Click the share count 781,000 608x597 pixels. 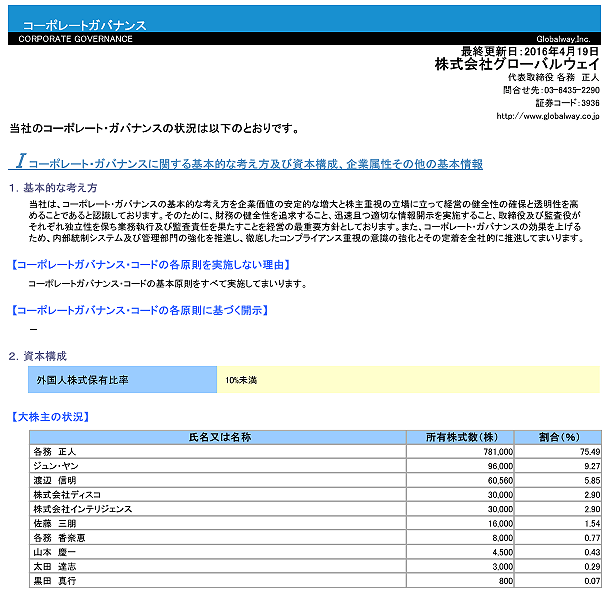(498, 452)
